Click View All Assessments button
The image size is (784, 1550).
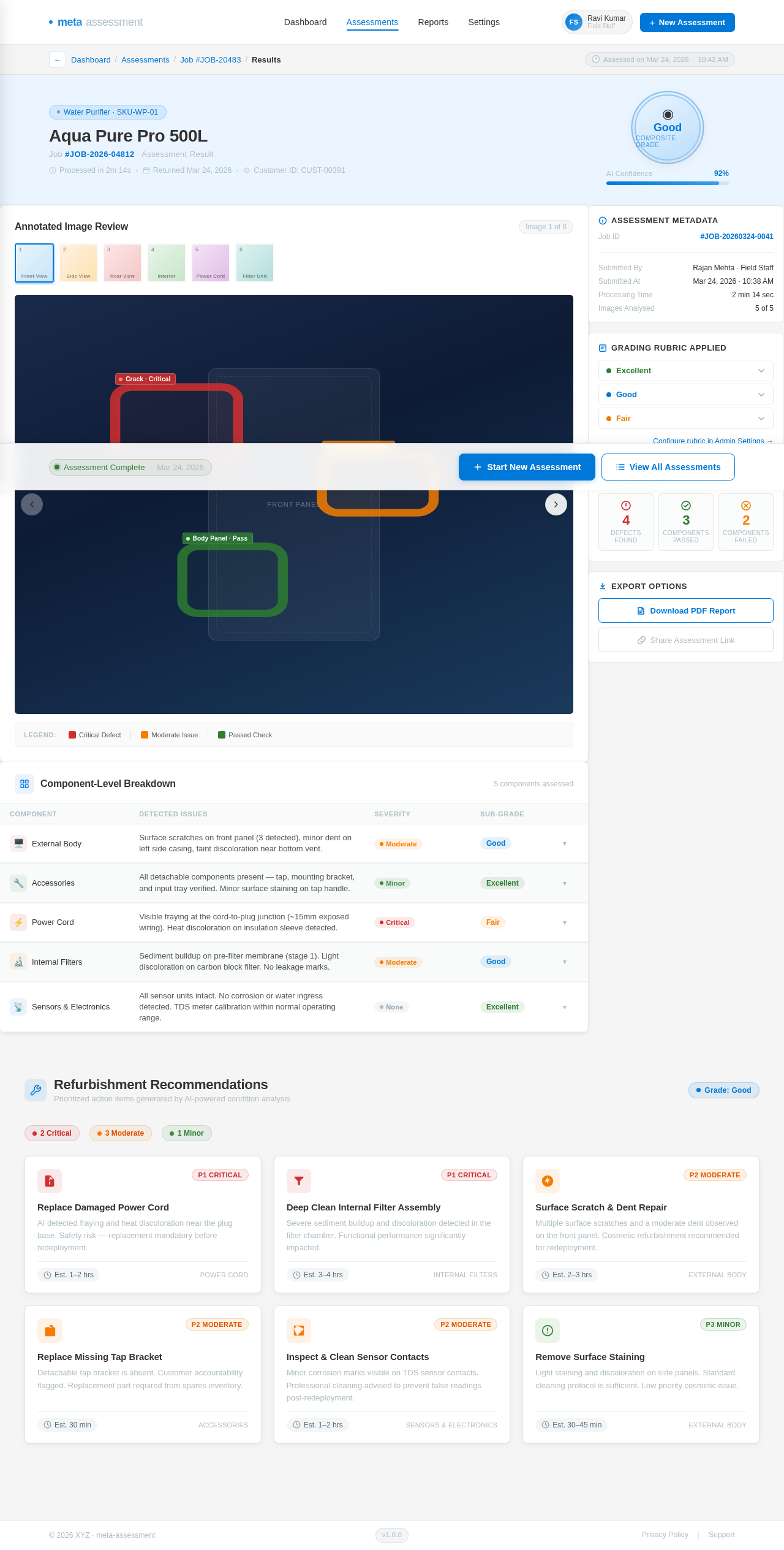tap(668, 467)
